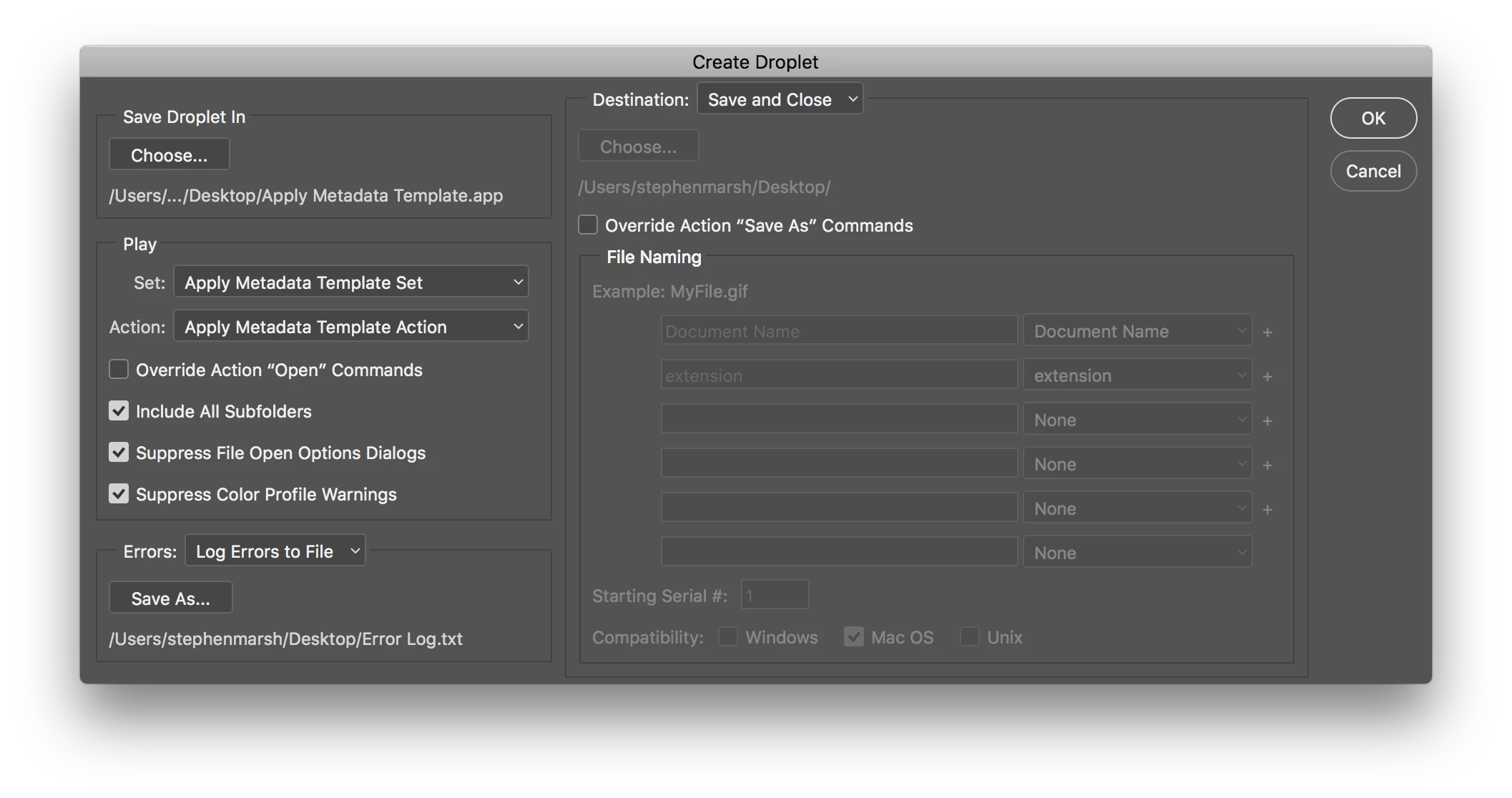This screenshot has width=1512, height=798.
Task: Toggle the Mac OS compatibility checkbox
Action: coord(854,637)
